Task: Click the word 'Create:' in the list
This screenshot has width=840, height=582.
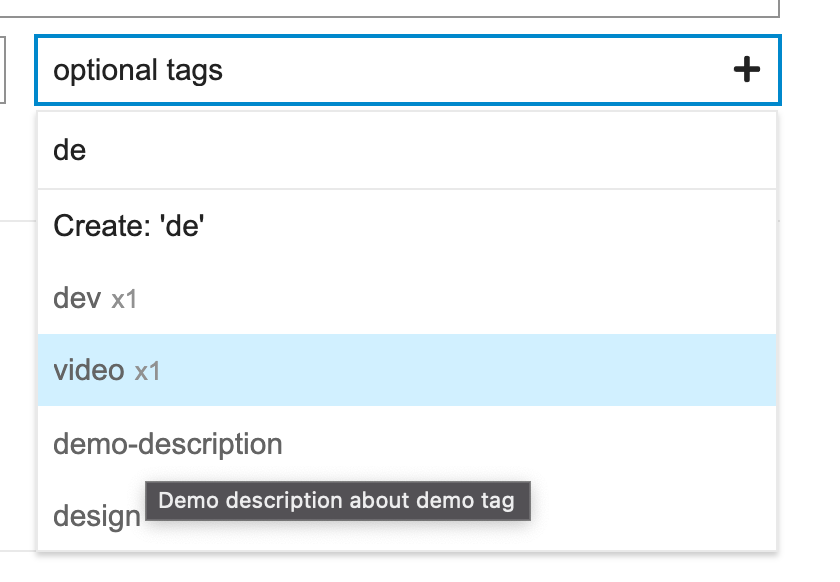Action: pos(102,226)
